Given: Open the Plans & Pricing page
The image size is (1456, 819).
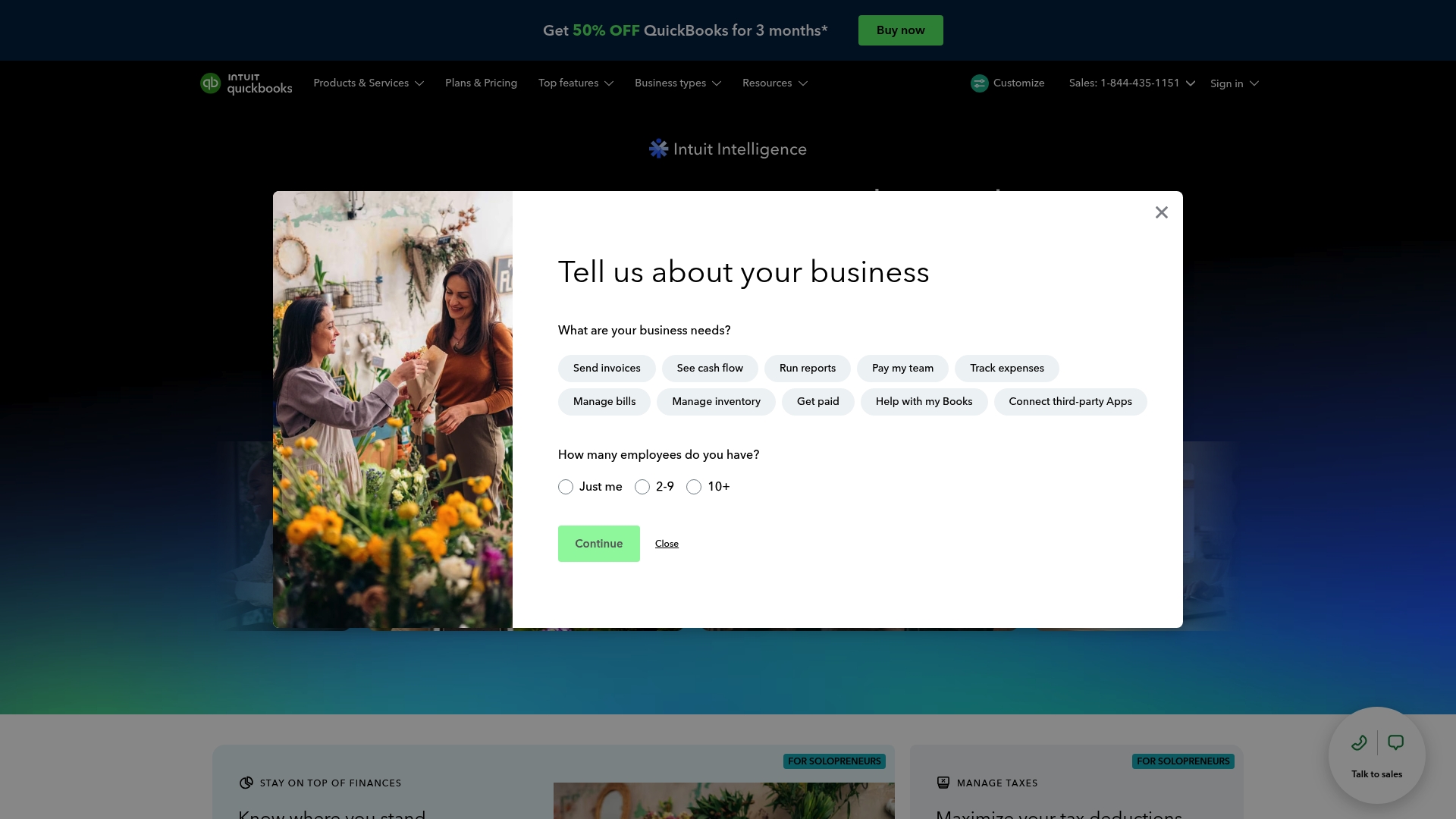Looking at the screenshot, I should 481,83.
